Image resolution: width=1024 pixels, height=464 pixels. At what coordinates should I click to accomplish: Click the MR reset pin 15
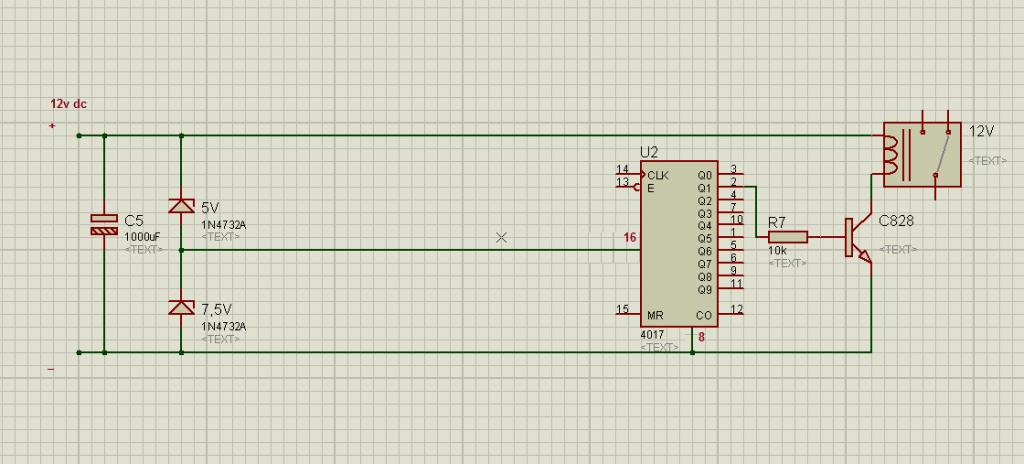pyautogui.click(x=628, y=314)
